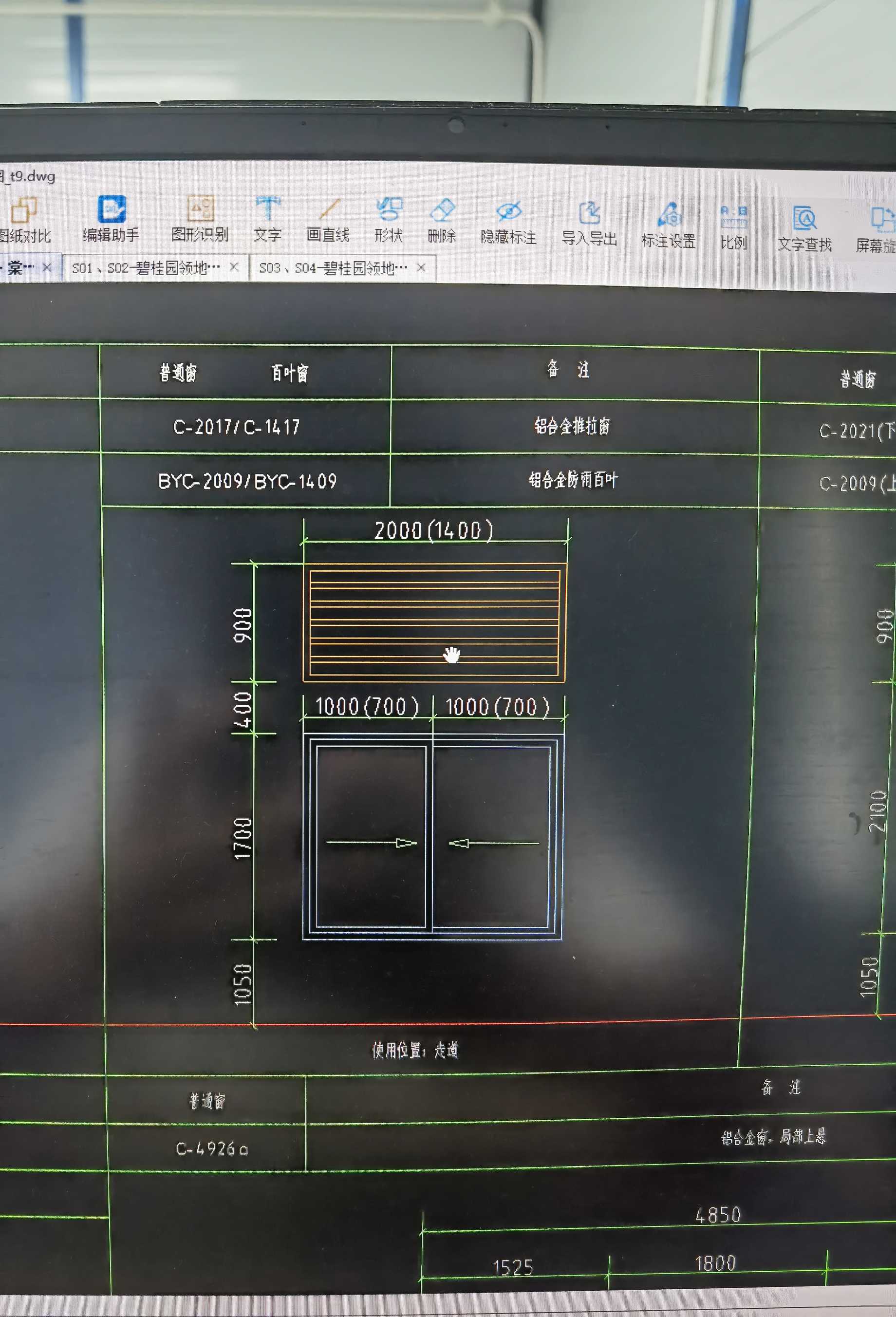Choose the 画直线 draw line tool

[x=328, y=220]
